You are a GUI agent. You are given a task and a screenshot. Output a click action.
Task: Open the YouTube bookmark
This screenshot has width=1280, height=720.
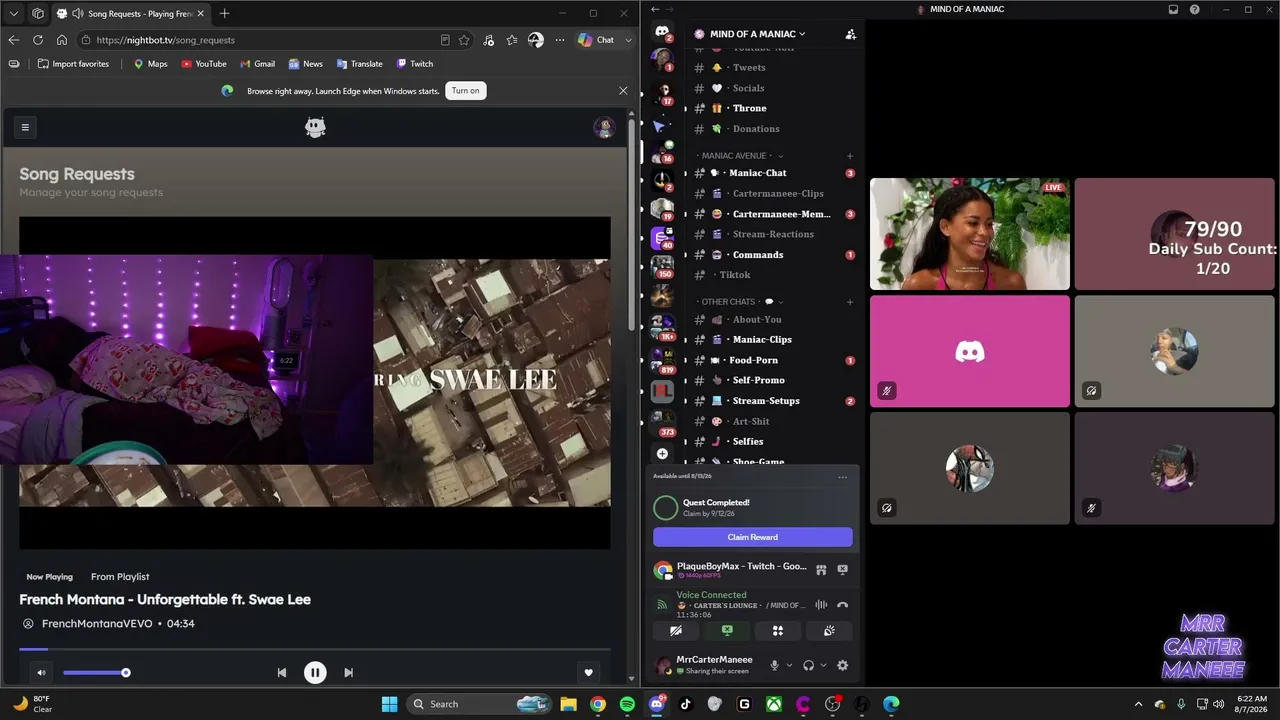(204, 64)
